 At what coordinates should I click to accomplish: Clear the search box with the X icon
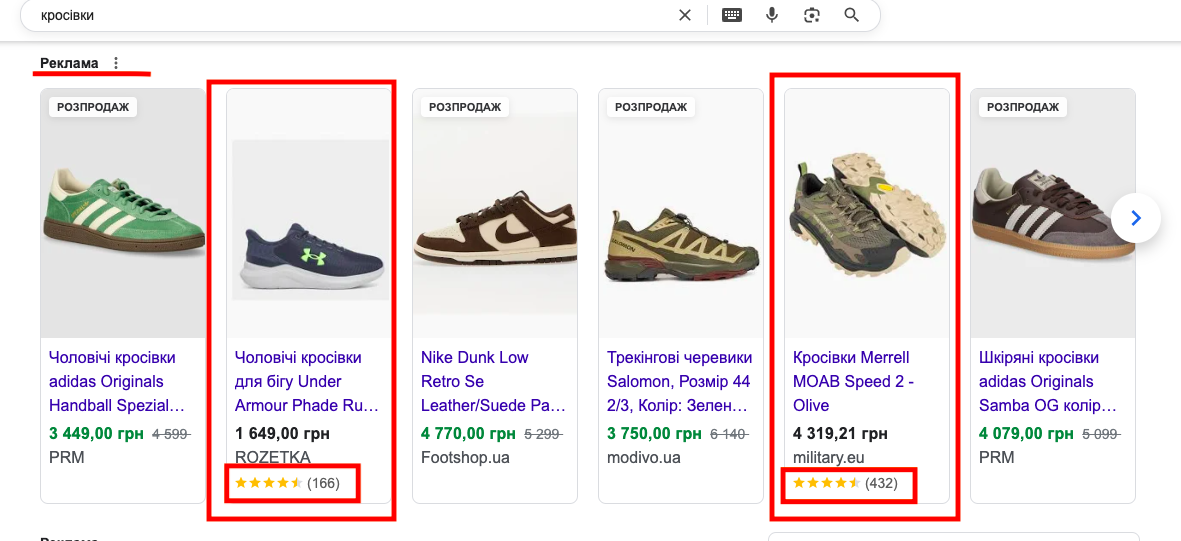point(685,15)
